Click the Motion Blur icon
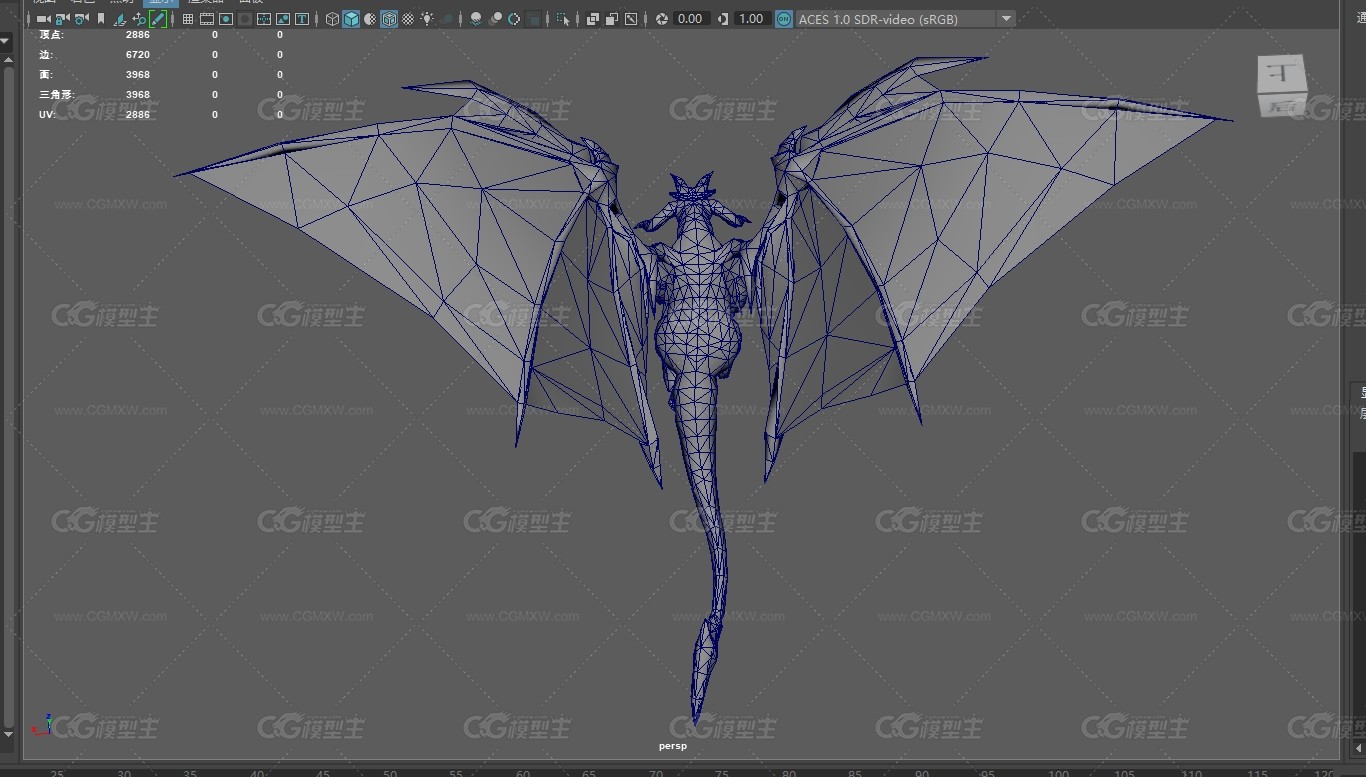This screenshot has height=777, width=1366. tap(495, 19)
